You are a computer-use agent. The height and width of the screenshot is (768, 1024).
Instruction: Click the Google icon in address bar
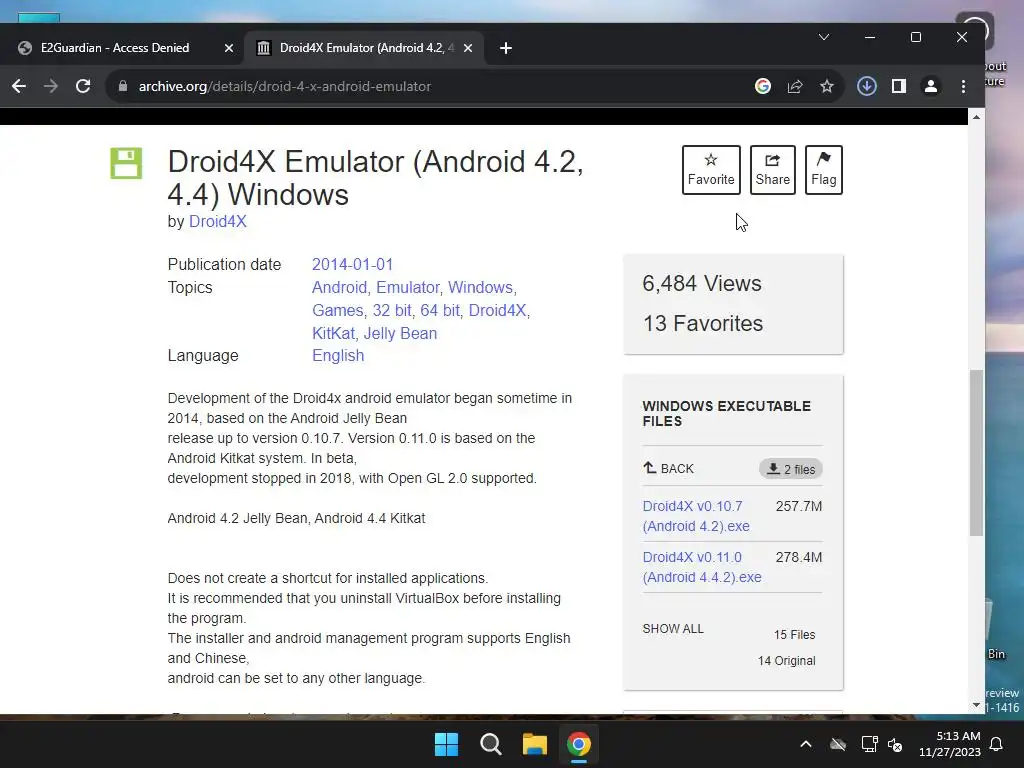point(763,86)
